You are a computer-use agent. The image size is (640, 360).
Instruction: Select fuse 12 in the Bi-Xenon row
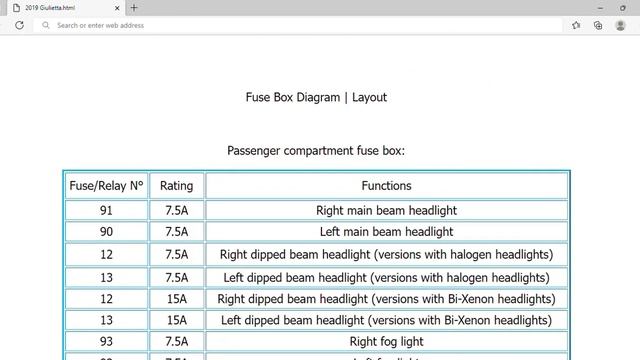pos(107,299)
